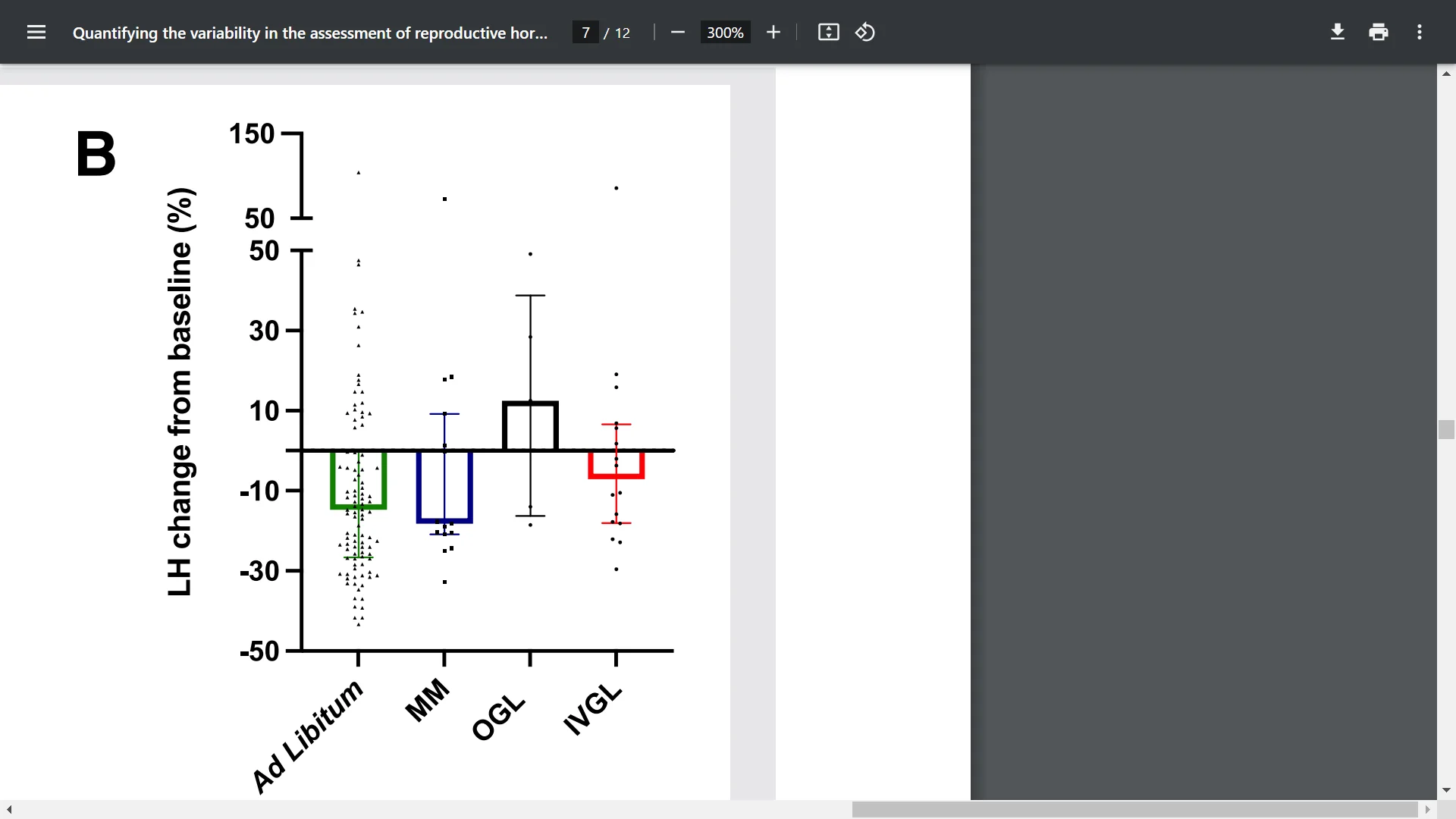Click the 'MM' axis label
This screenshot has height=819, width=1456.
click(427, 699)
